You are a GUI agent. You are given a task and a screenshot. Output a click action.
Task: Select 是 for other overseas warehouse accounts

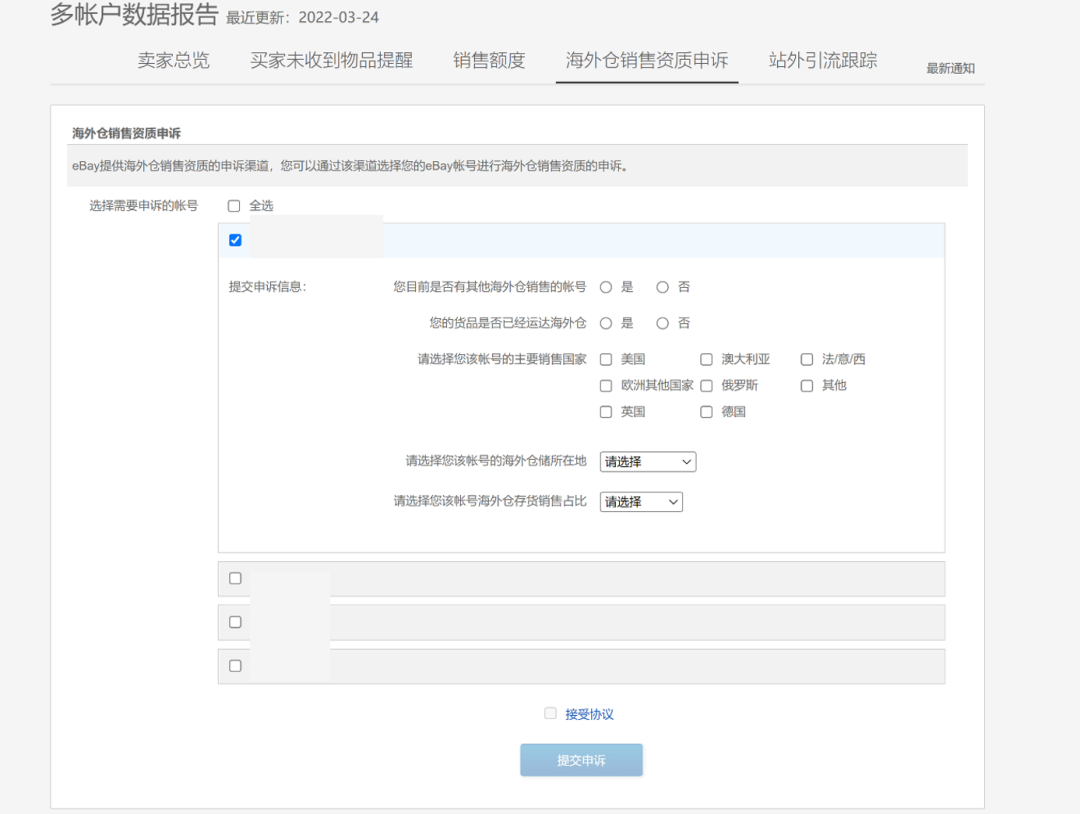pyautogui.click(x=606, y=287)
